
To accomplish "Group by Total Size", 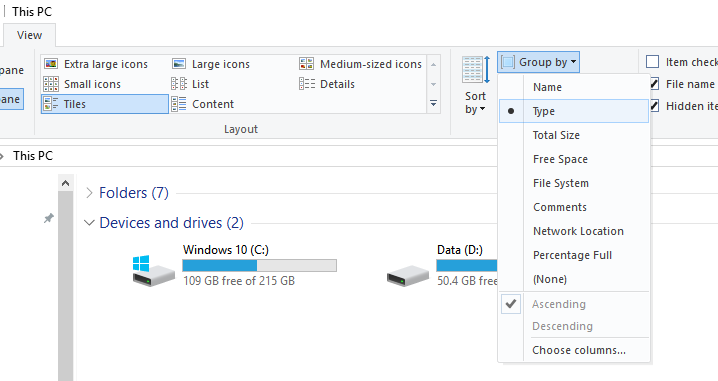I will pos(574,135).
